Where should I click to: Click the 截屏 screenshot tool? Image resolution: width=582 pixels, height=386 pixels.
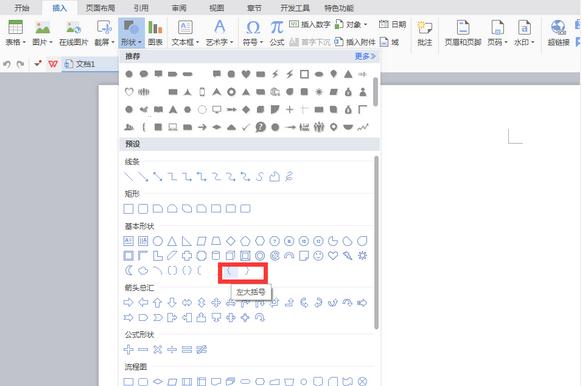[104, 27]
